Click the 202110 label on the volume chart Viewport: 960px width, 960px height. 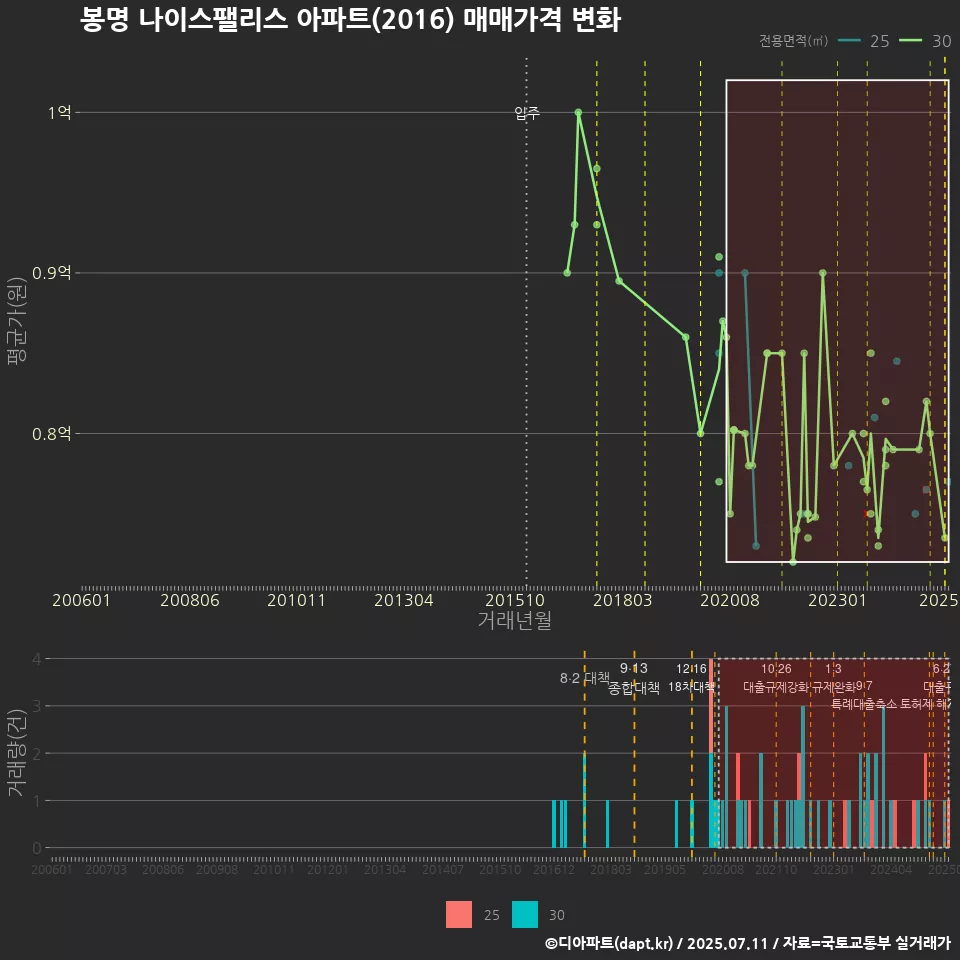tap(776, 869)
